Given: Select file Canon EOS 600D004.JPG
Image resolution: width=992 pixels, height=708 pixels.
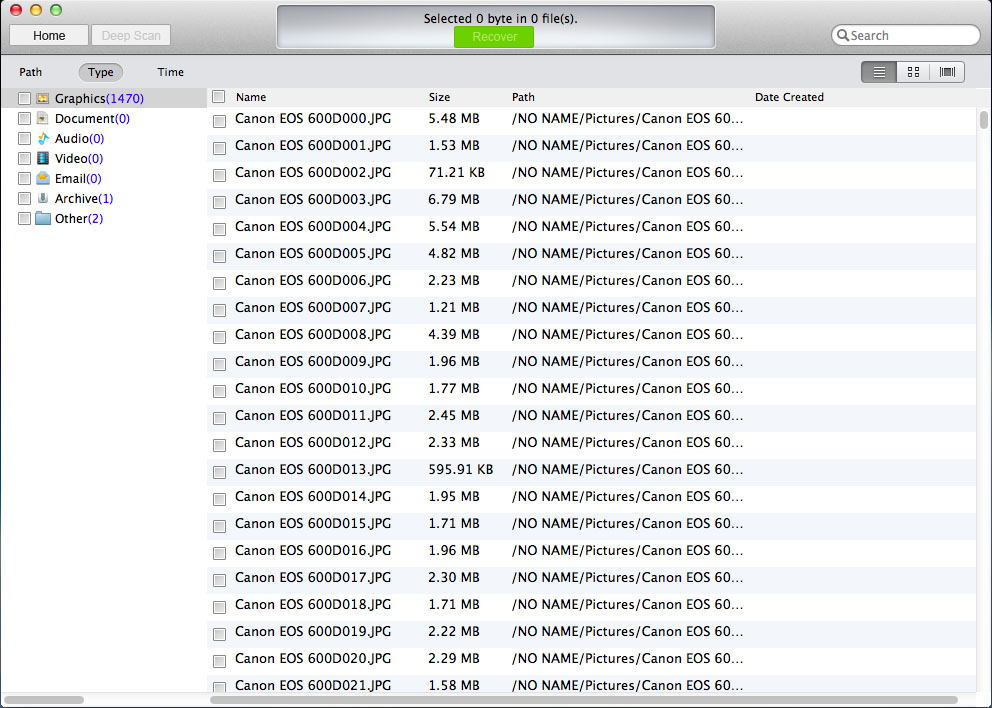Looking at the screenshot, I should (313, 227).
